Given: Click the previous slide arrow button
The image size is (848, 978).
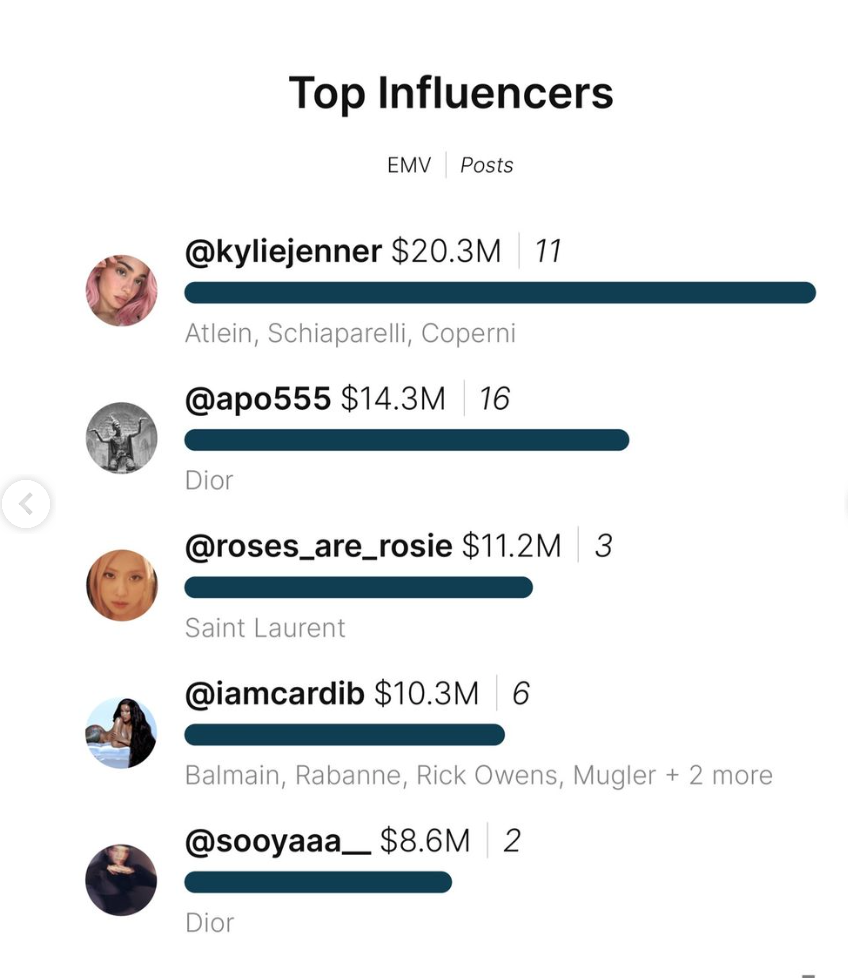Looking at the screenshot, I should 26,503.
